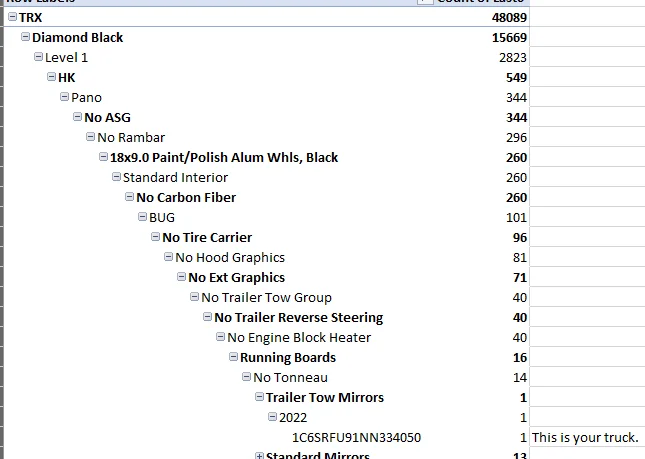Screen dimensions: 645x459
Task: Select the VIN 1C6SRFU91NN334050 cell
Action: tap(356, 438)
